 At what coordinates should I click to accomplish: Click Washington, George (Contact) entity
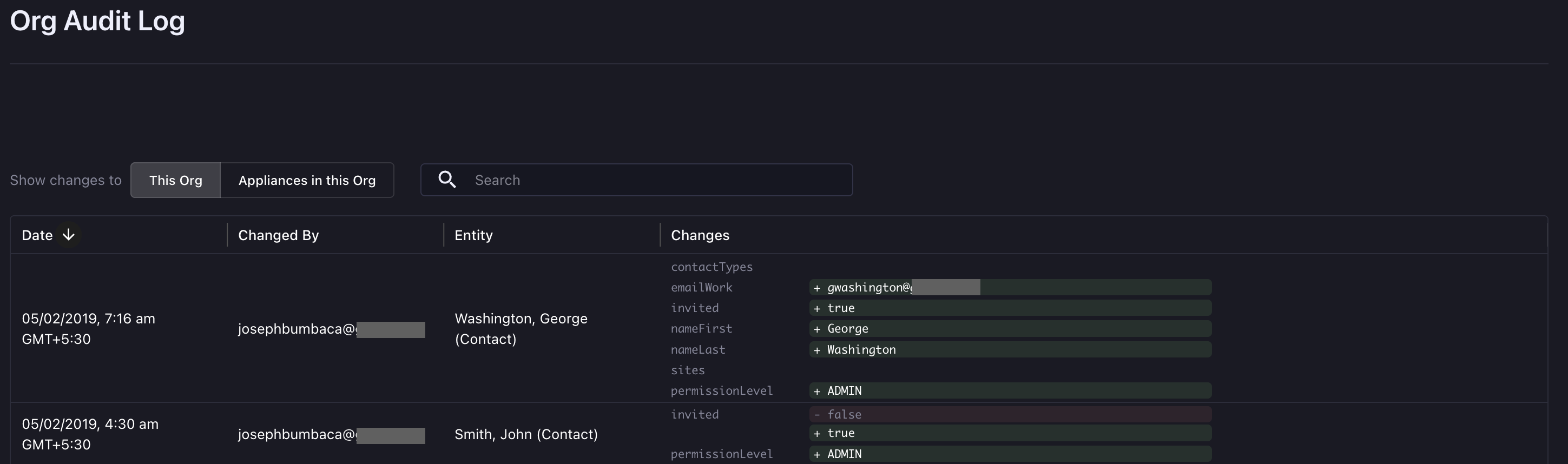click(x=521, y=328)
